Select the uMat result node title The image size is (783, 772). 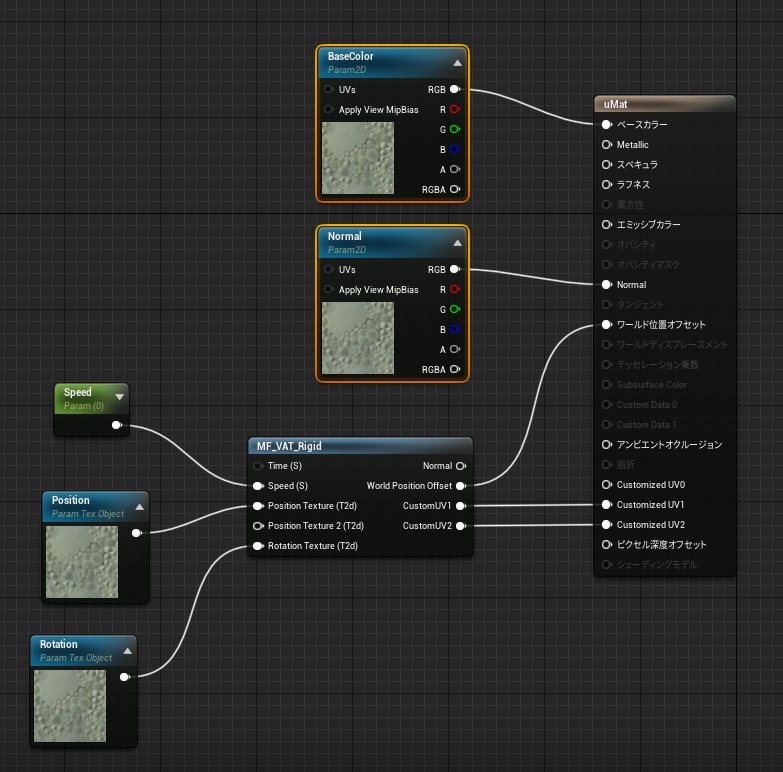pos(615,104)
